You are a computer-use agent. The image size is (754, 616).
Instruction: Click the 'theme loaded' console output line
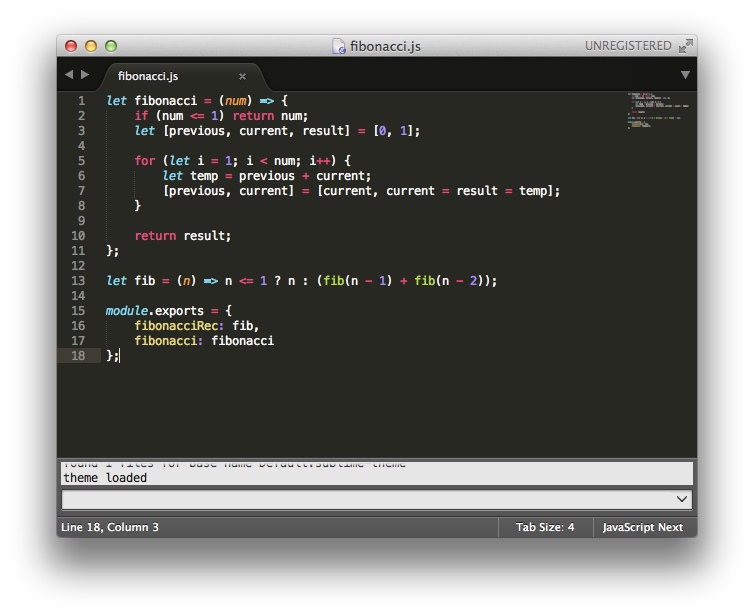105,478
